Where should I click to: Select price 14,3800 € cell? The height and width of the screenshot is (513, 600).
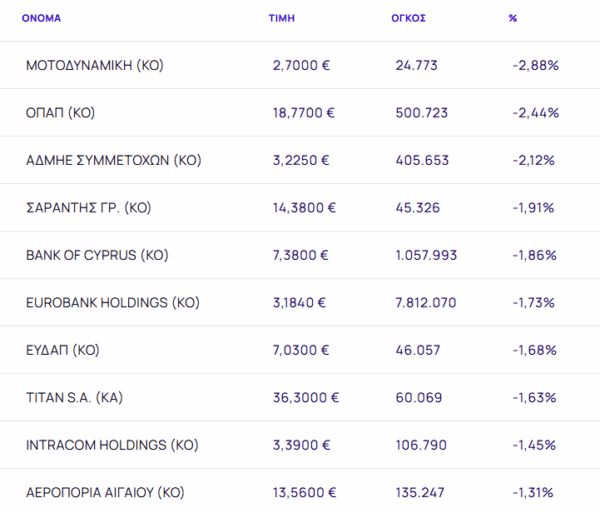click(304, 208)
